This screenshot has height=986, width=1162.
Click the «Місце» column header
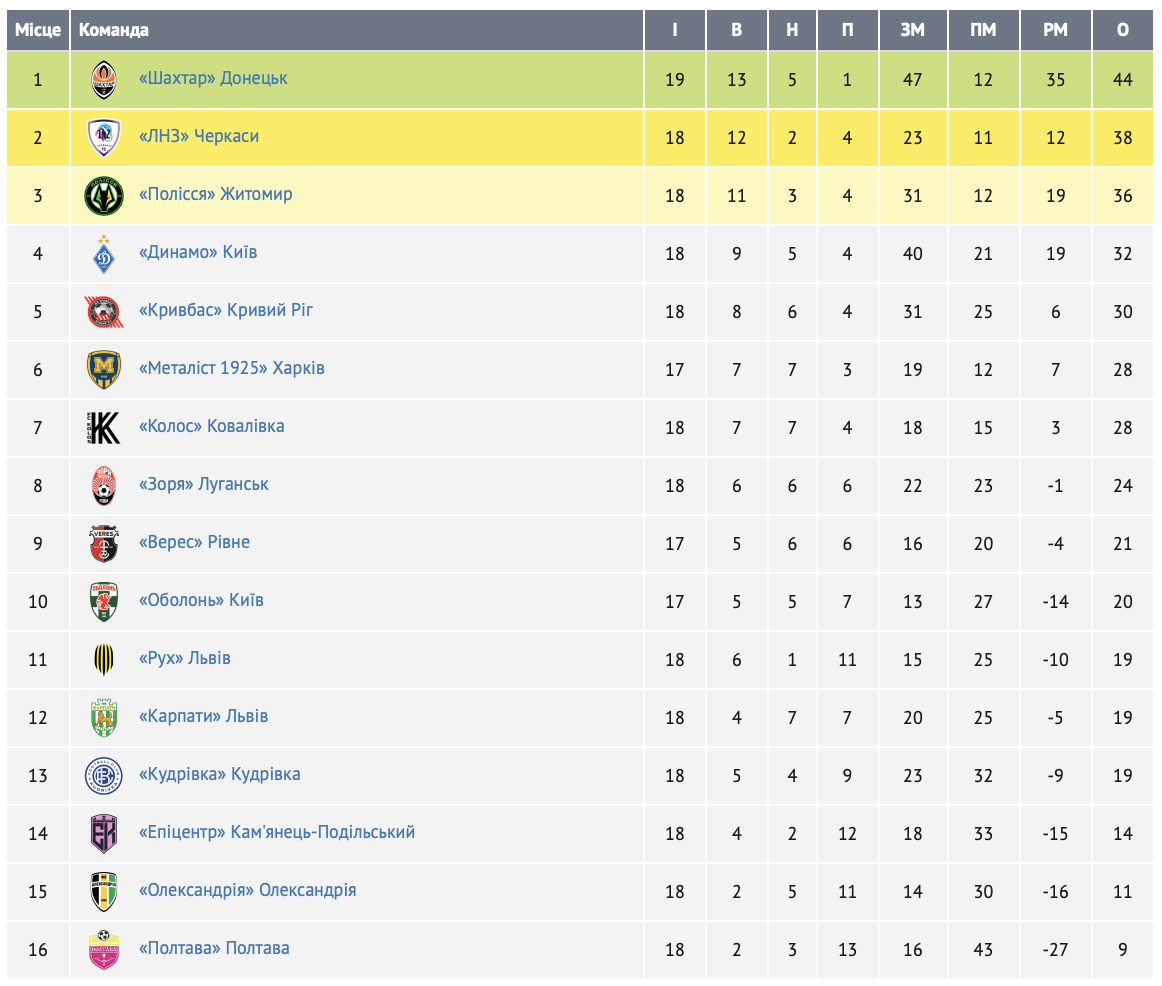[38, 30]
